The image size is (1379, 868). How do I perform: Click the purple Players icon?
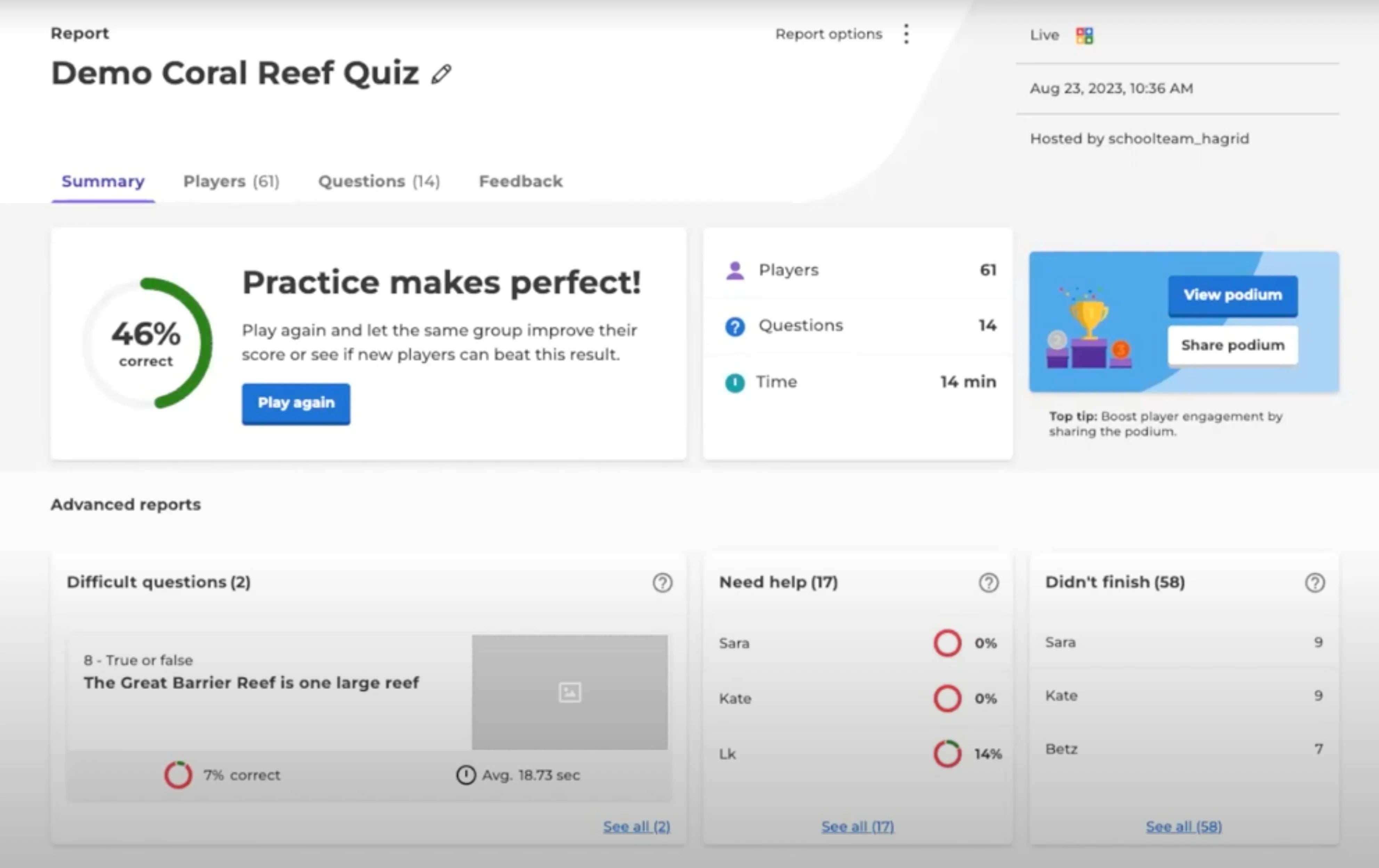pyautogui.click(x=735, y=270)
